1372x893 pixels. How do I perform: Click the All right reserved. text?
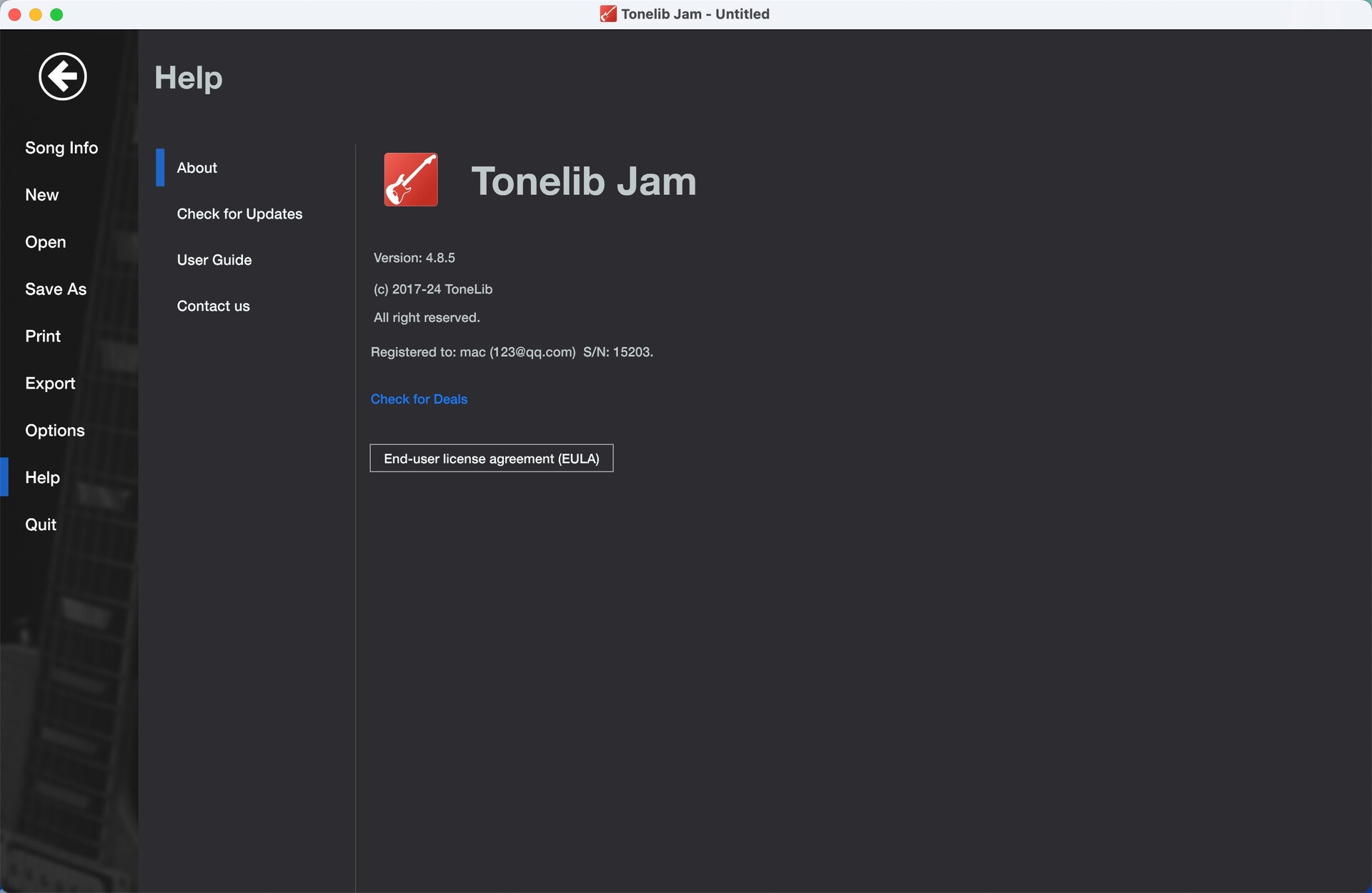(427, 318)
